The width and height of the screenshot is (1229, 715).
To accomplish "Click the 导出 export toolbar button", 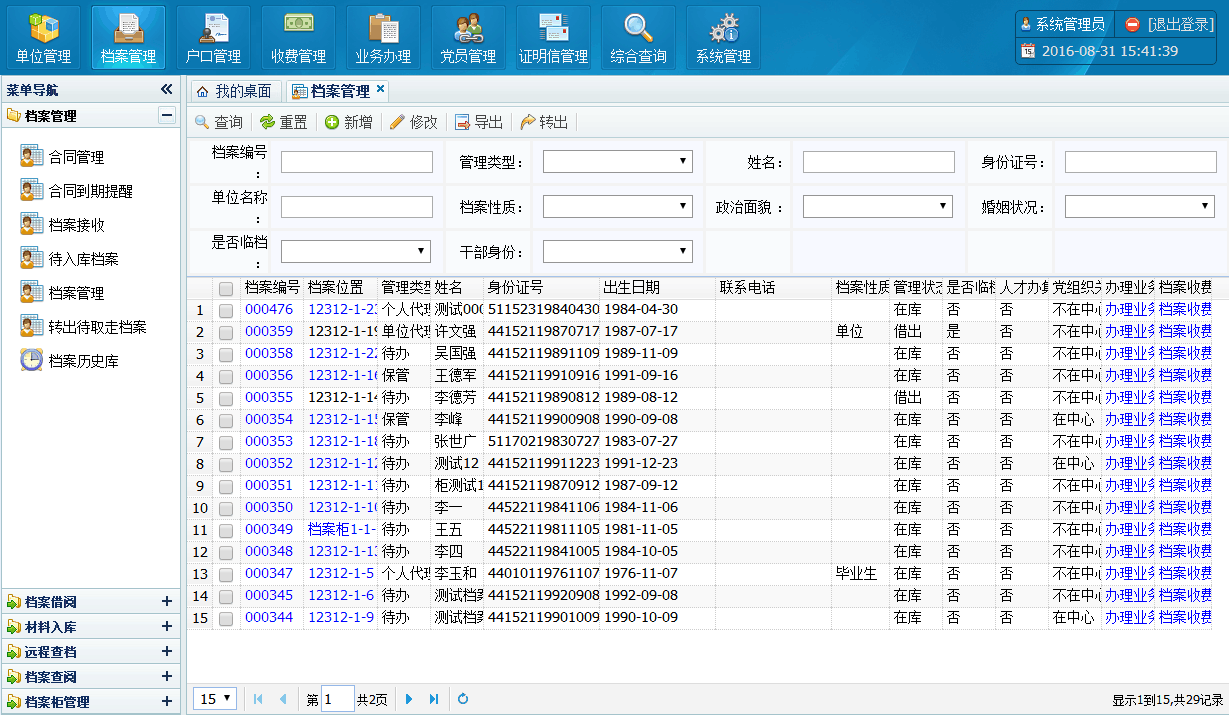I will tap(479, 122).
